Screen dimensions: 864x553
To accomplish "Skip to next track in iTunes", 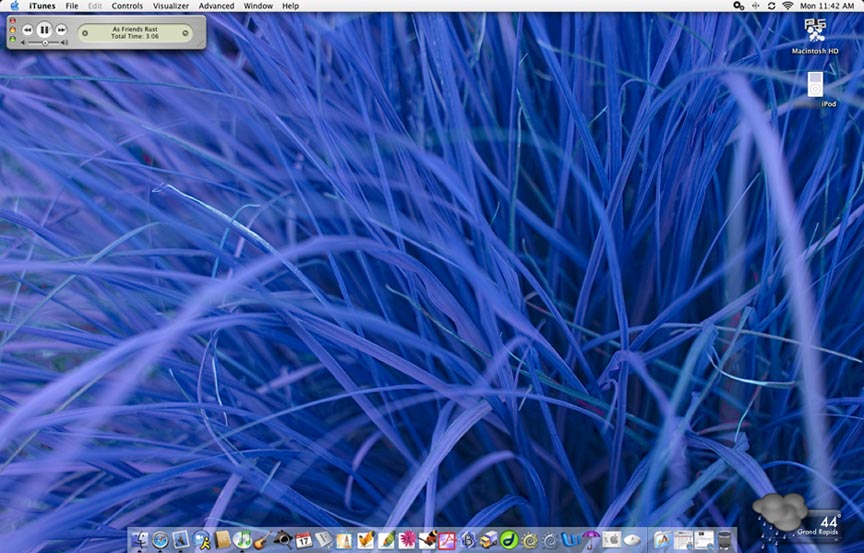I will coord(61,30).
